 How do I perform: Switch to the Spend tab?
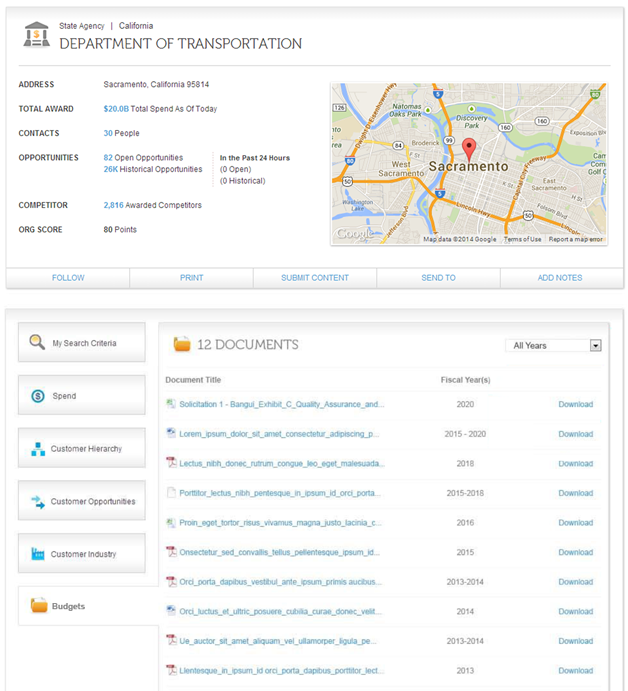coord(82,395)
